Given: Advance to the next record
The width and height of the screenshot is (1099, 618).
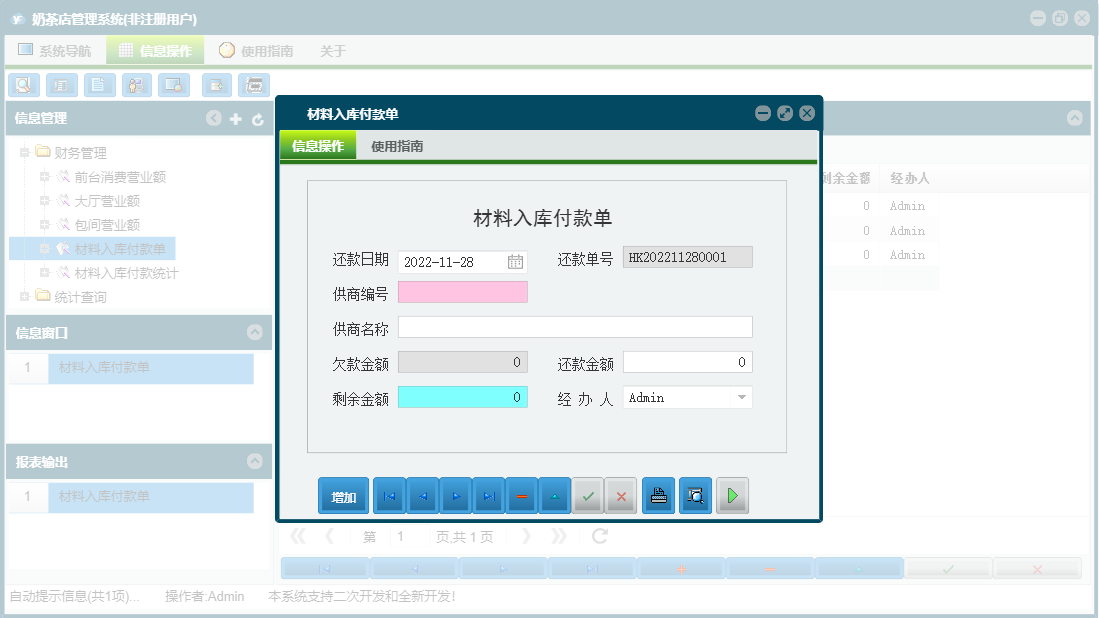Looking at the screenshot, I should 454,495.
